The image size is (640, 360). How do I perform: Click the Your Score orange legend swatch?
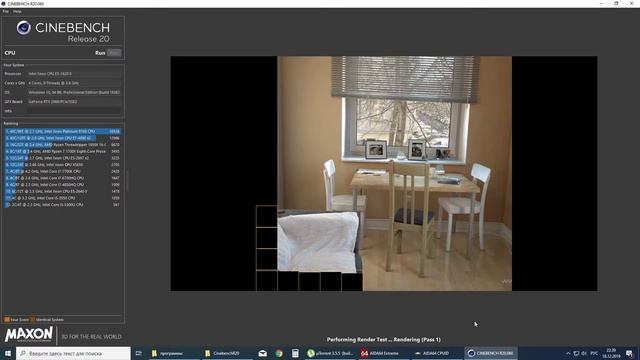coord(7,320)
